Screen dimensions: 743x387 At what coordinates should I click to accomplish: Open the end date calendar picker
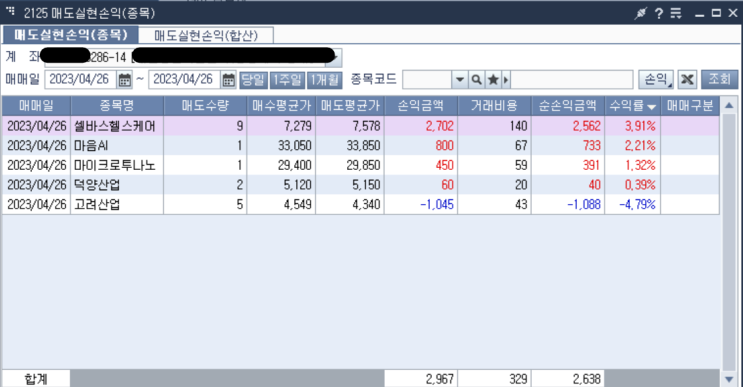[228, 80]
